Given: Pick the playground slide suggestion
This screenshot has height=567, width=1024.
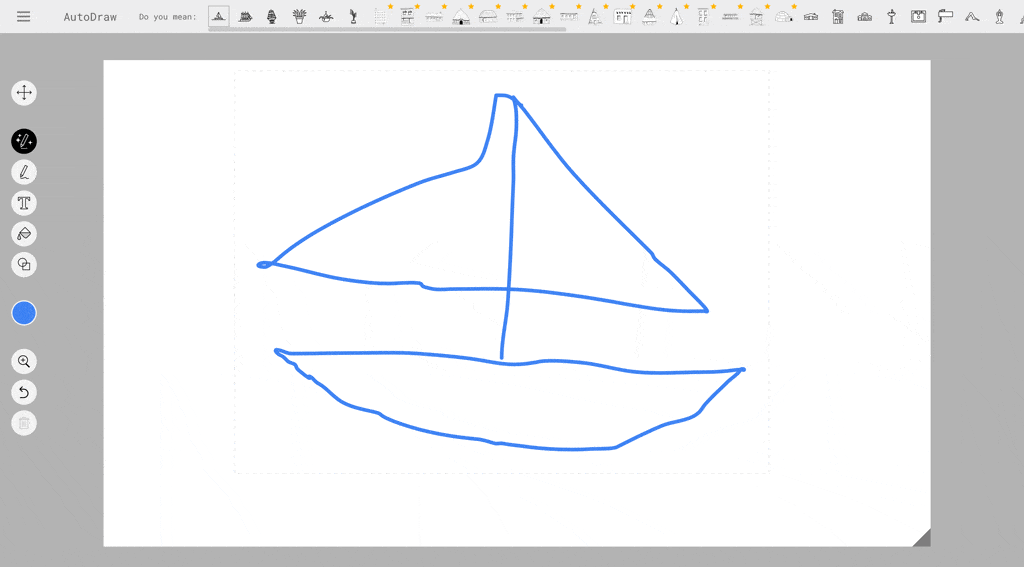Looking at the screenshot, I should pyautogui.click(x=972, y=16).
